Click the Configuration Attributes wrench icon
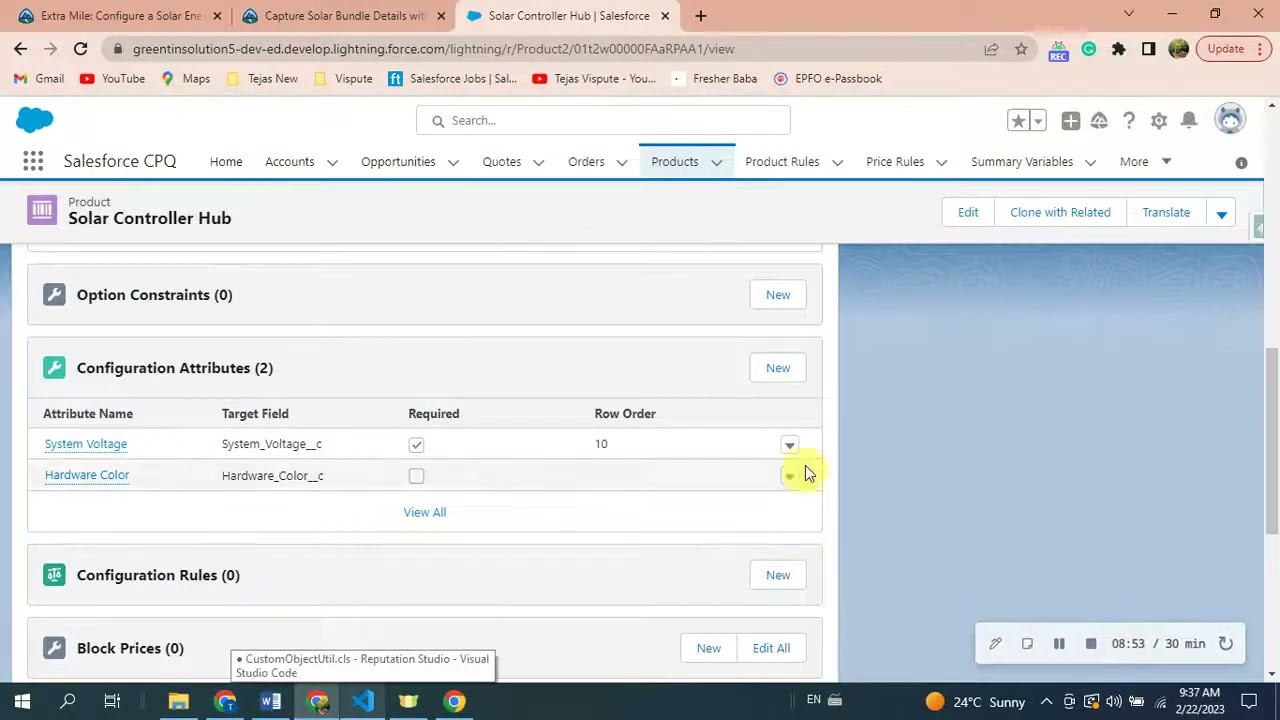 click(54, 368)
